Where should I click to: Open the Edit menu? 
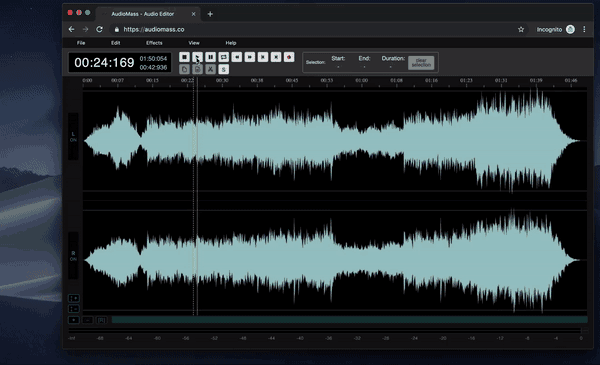tap(116, 43)
